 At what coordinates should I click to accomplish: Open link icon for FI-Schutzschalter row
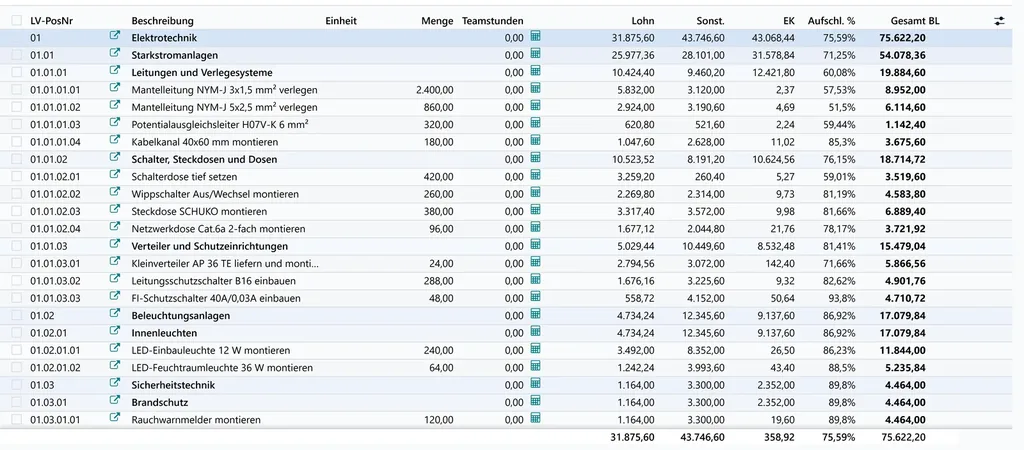click(x=115, y=297)
